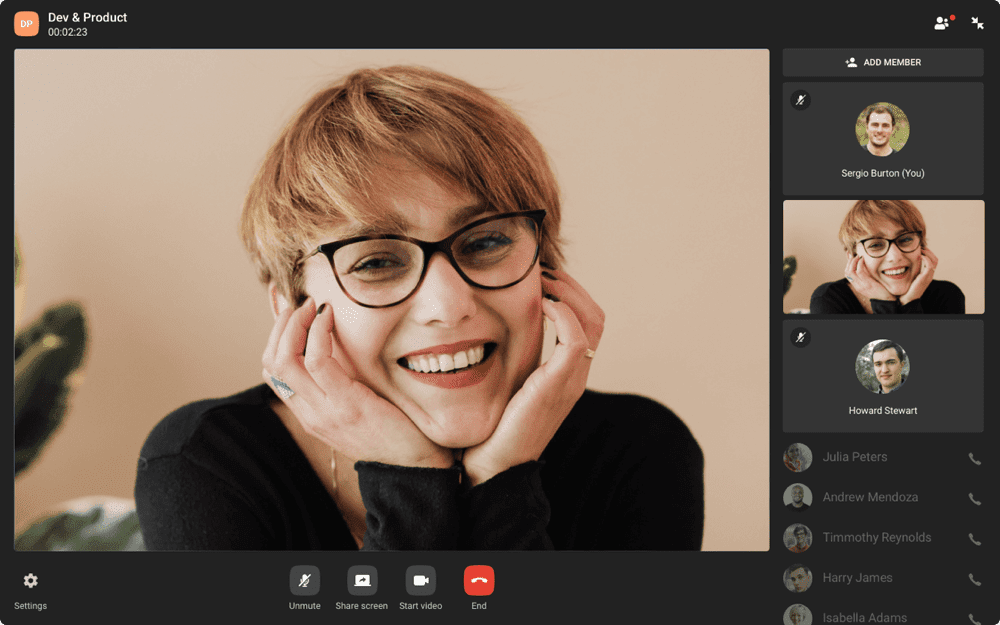Click the shrink view icon top right
This screenshot has width=1000, height=625.
977,21
